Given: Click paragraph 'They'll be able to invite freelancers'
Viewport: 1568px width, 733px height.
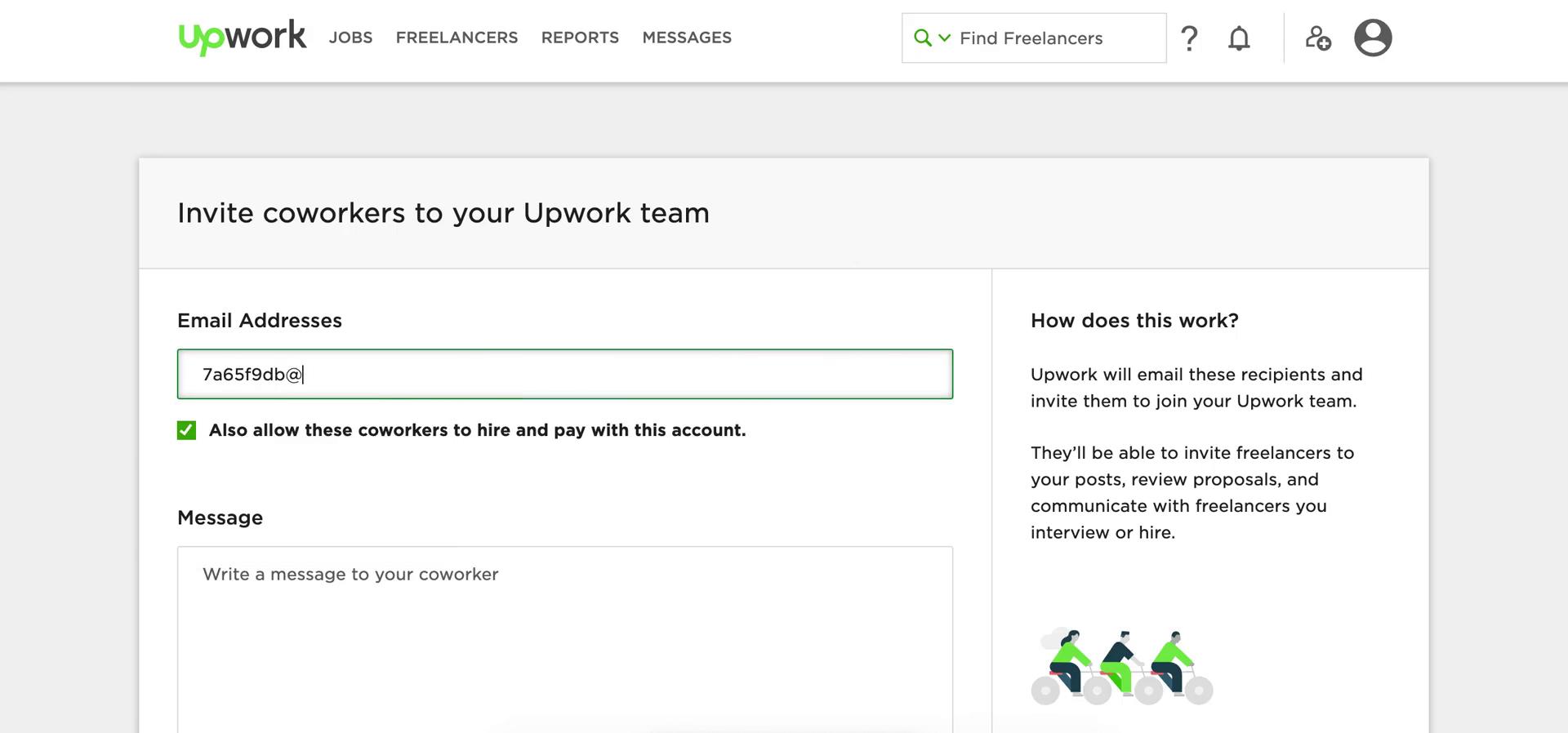Looking at the screenshot, I should (x=1192, y=492).
